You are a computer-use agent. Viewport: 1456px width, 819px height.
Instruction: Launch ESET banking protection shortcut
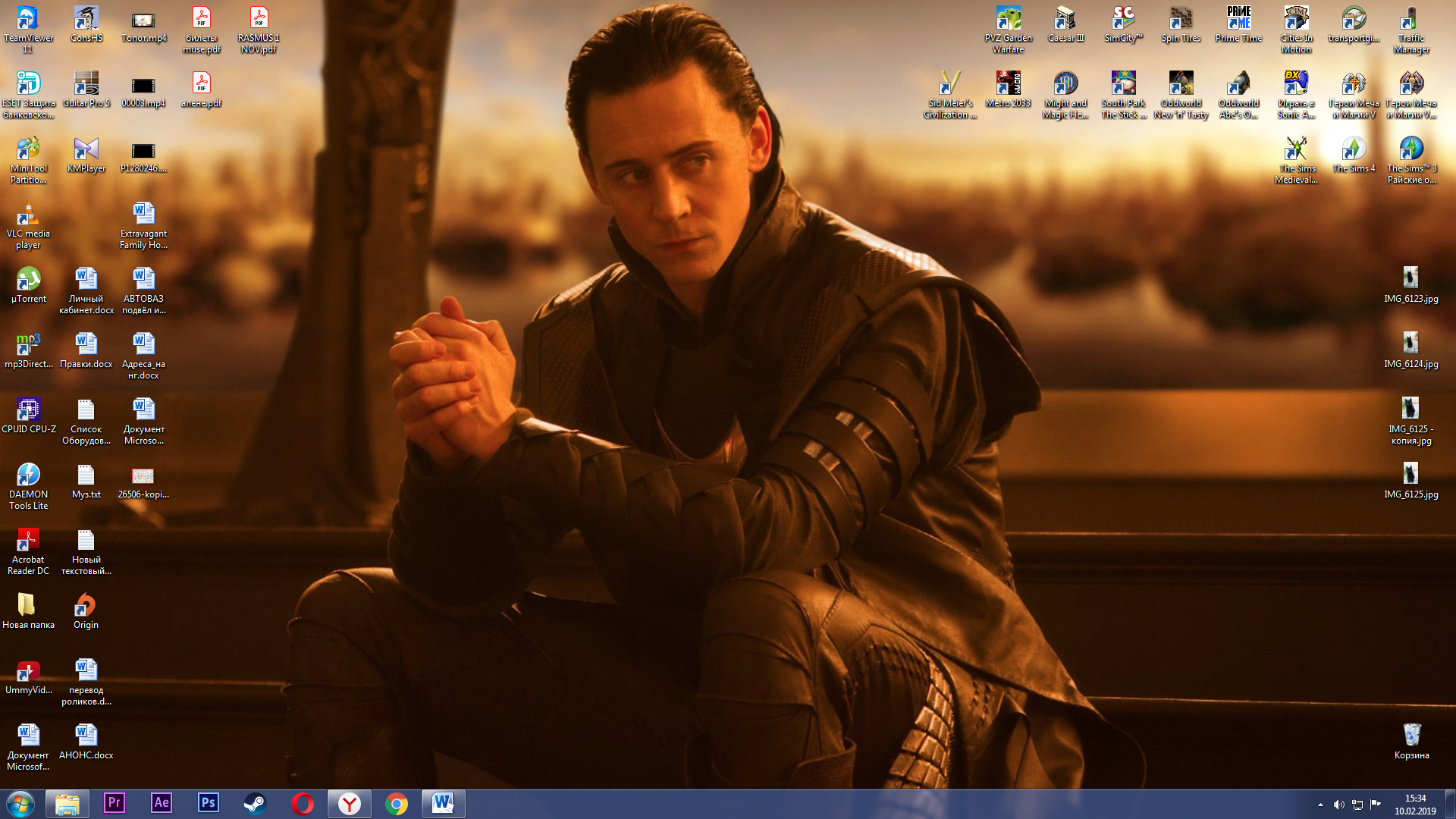28,95
